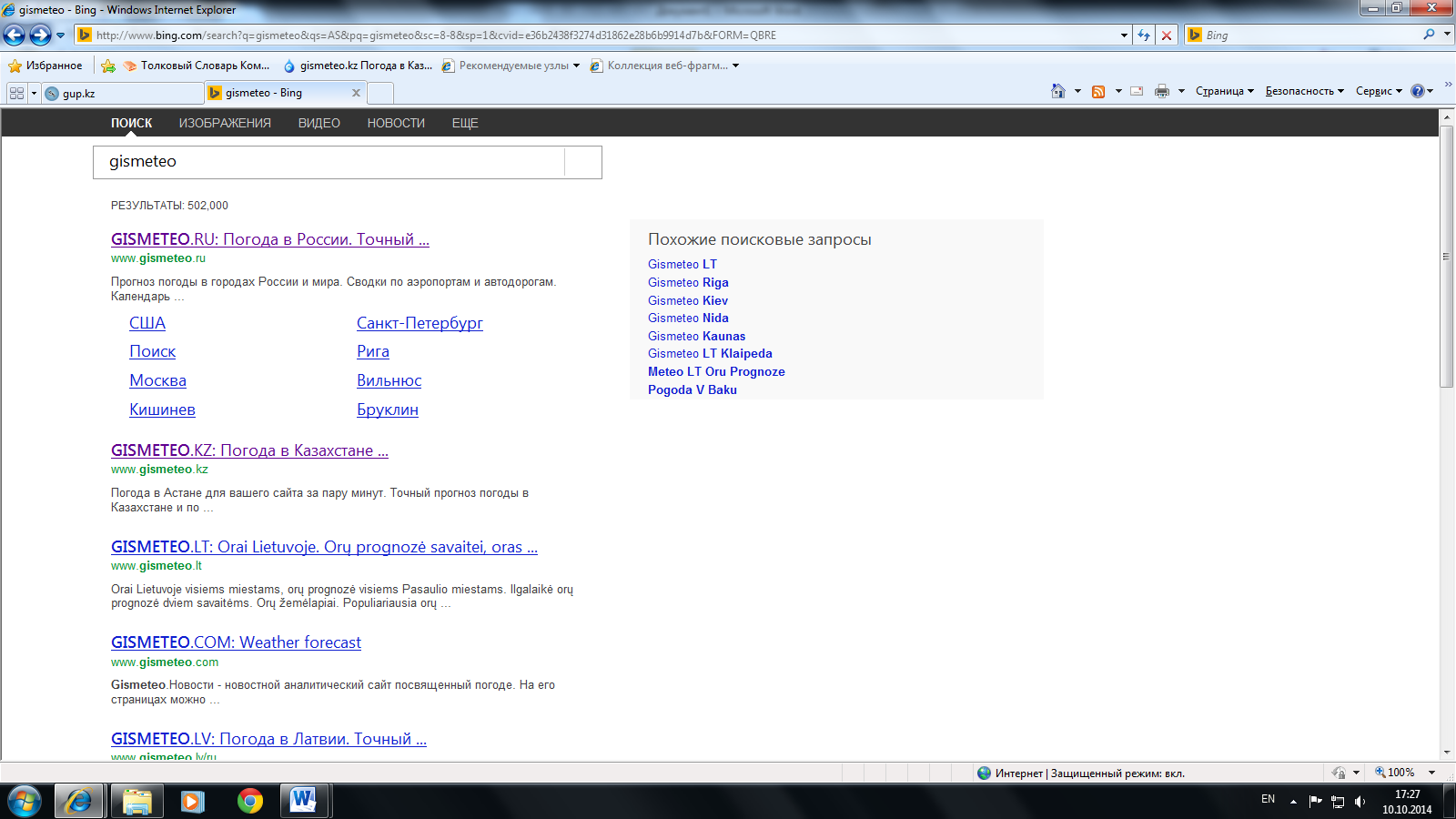Click the Read mail envelope icon
Image resolution: width=1456 pixels, height=819 pixels.
1137,91
